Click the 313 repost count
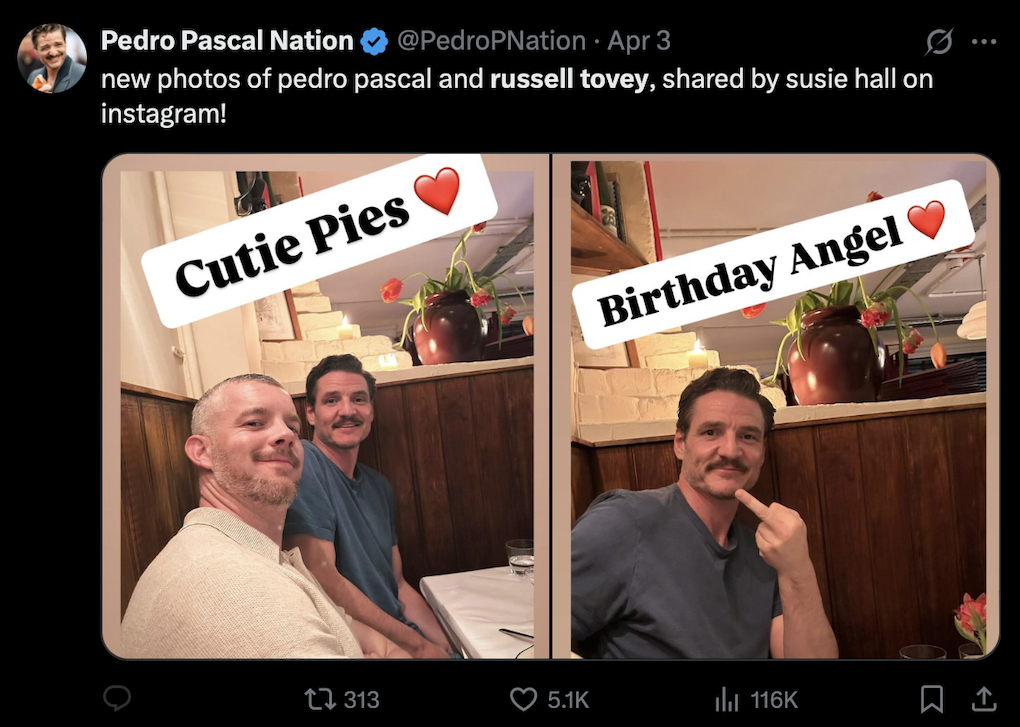Screen dimensions: 1020x727 pos(361,699)
